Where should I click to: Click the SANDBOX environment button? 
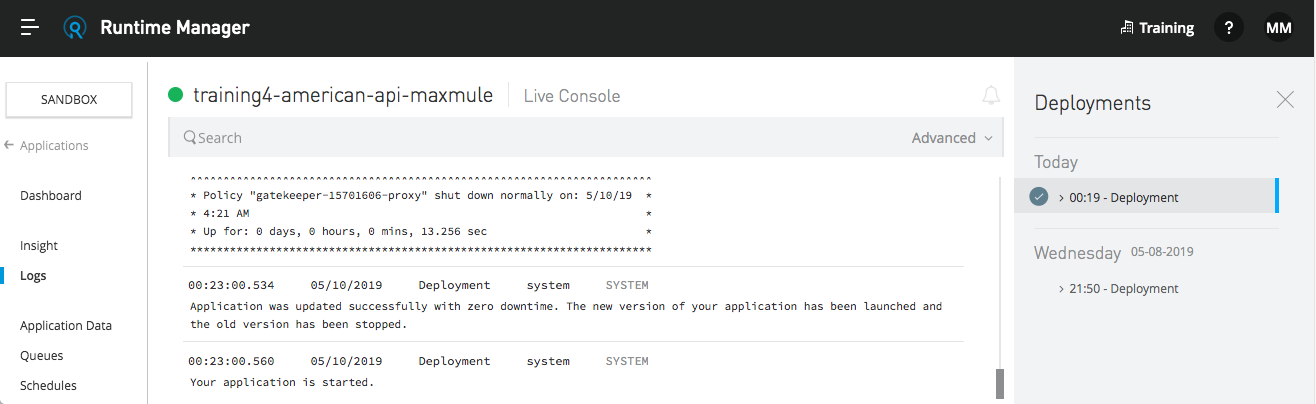(x=69, y=100)
